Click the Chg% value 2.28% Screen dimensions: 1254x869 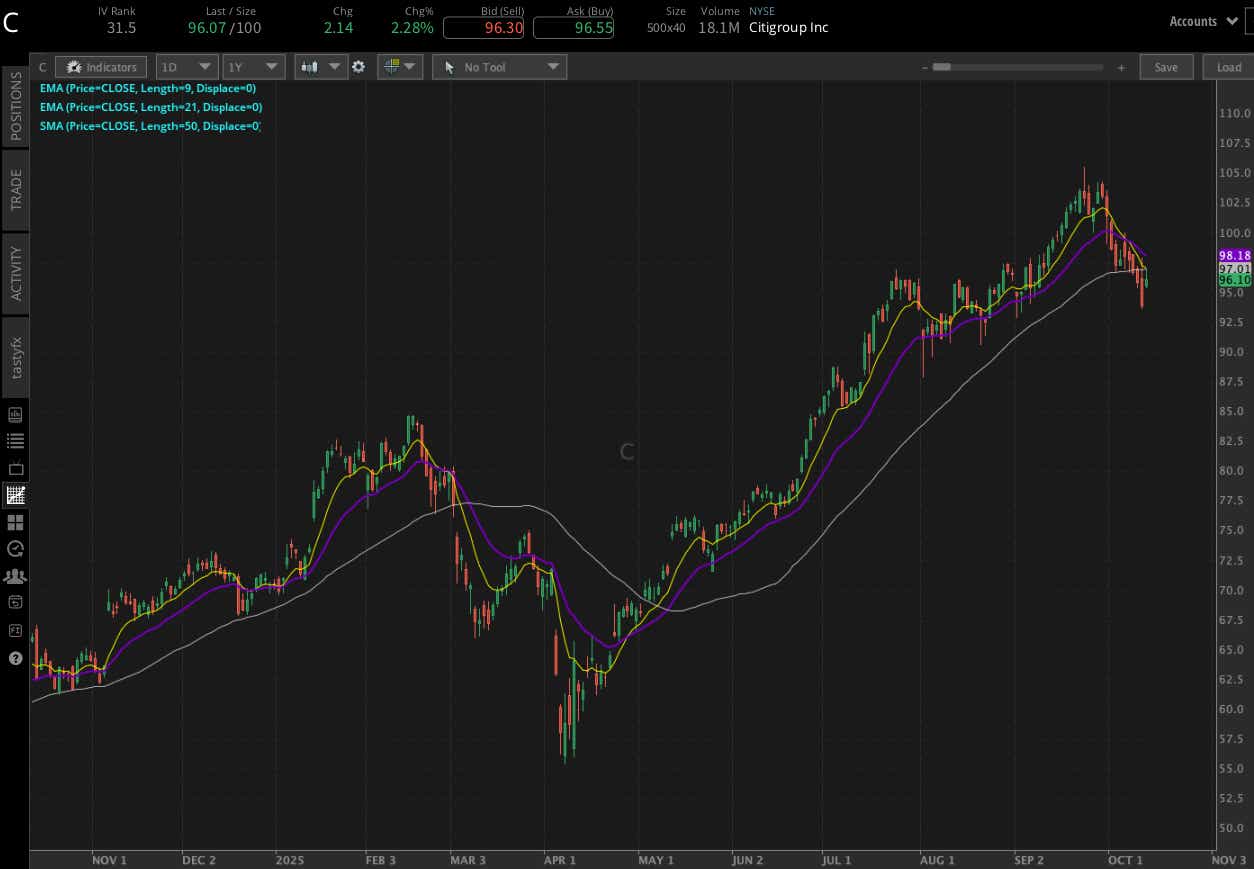tap(412, 28)
